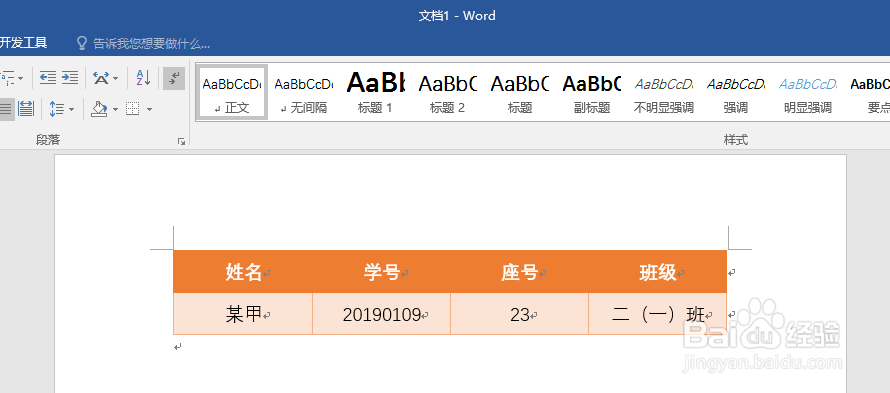
Task: Apply the 标题 1 style
Action: point(375,92)
